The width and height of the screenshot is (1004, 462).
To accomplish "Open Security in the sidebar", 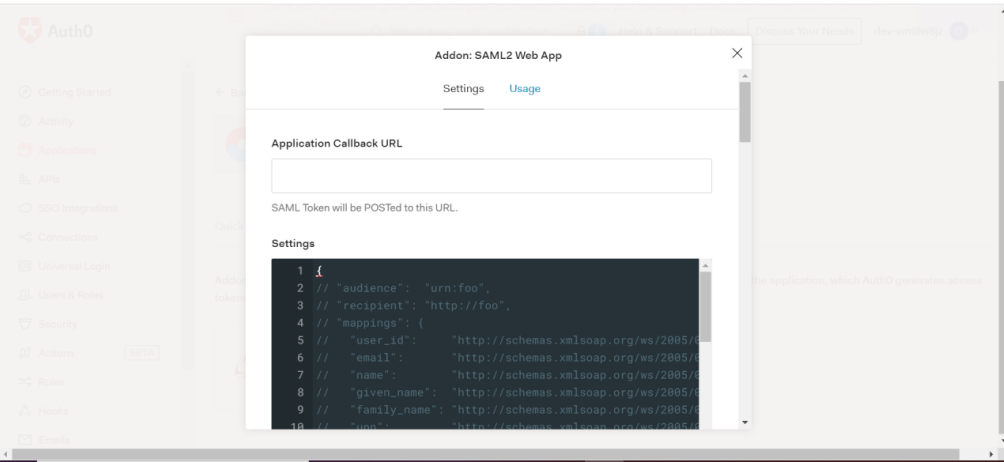I will tap(58, 324).
